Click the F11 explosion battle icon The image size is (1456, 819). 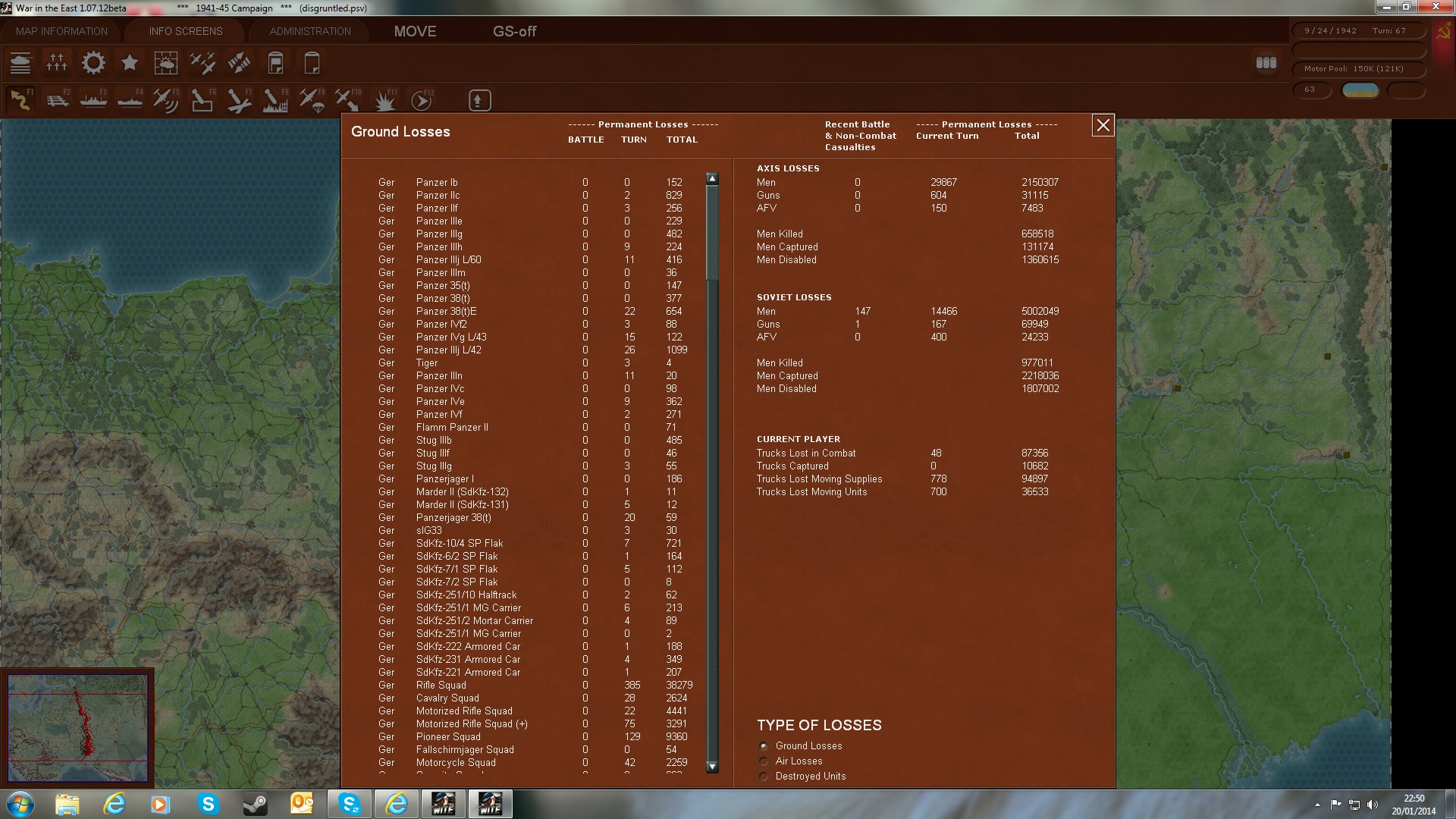384,100
